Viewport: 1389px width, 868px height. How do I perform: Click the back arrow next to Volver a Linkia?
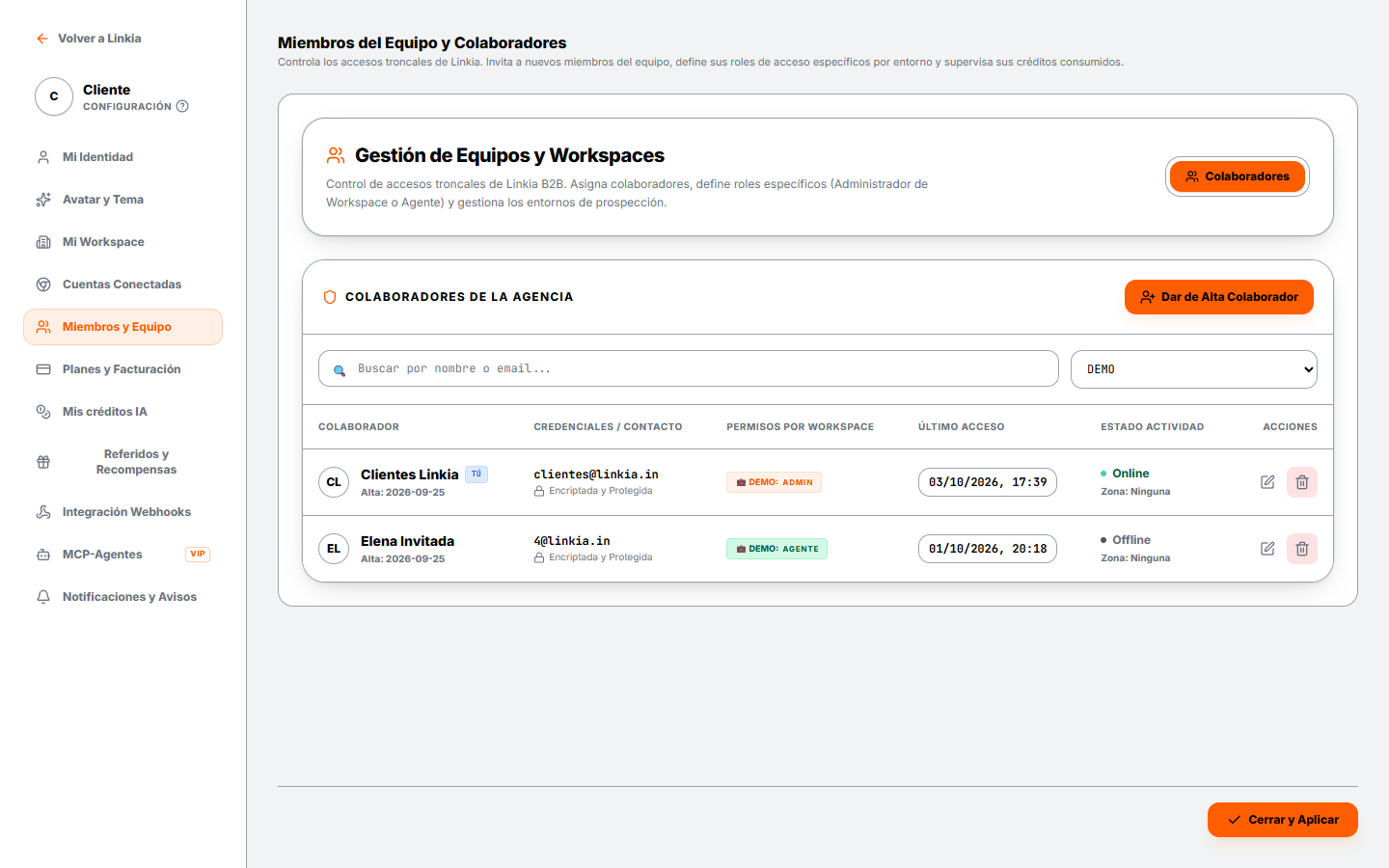pos(41,39)
